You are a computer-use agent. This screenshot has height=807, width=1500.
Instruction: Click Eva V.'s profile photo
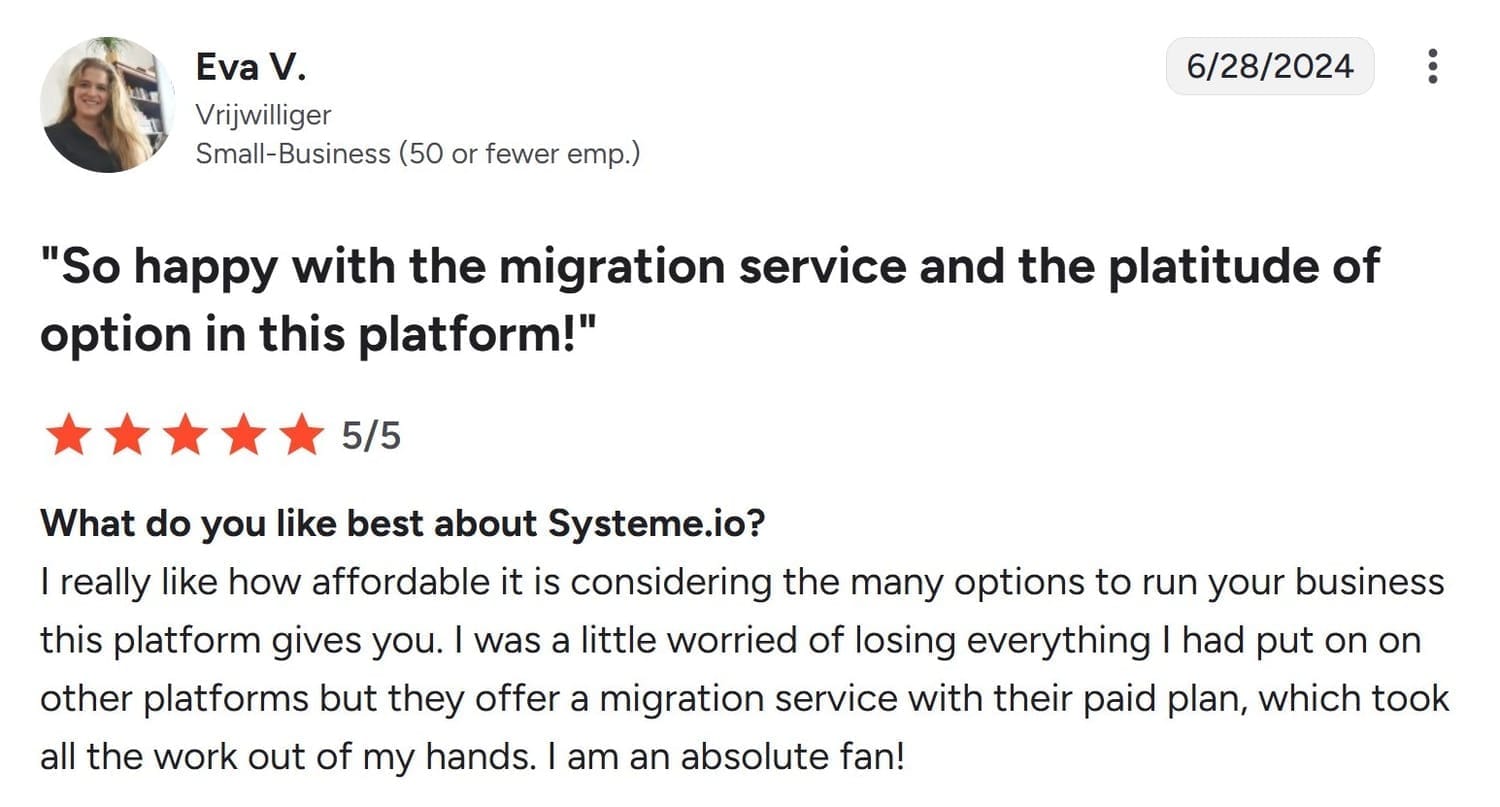(x=108, y=105)
